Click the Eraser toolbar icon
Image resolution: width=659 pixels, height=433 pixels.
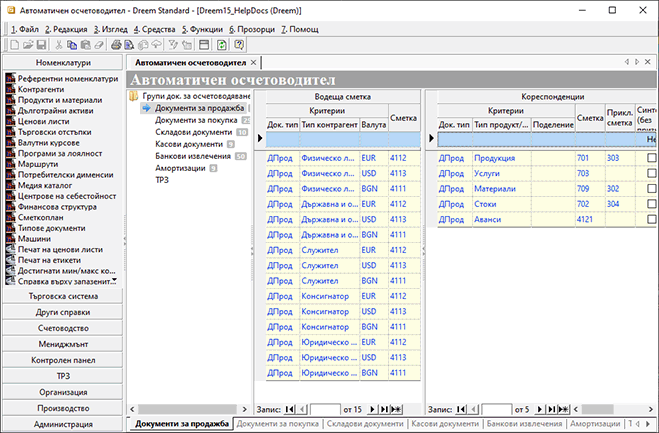click(99, 45)
